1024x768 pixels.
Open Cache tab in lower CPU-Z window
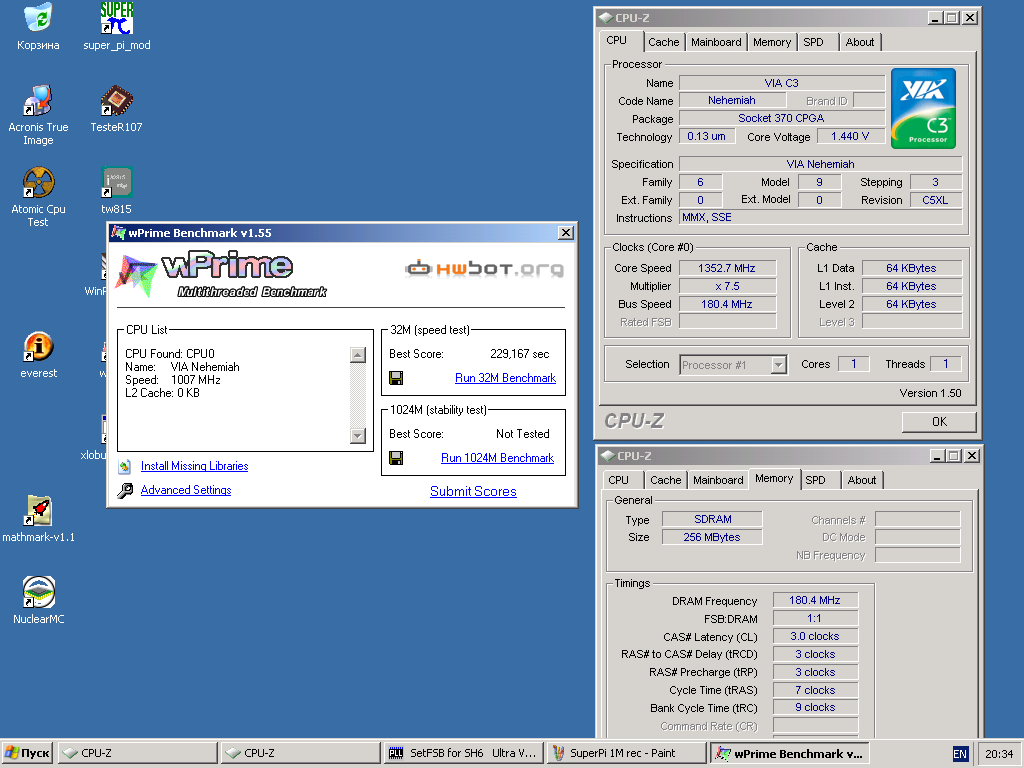tap(665, 480)
